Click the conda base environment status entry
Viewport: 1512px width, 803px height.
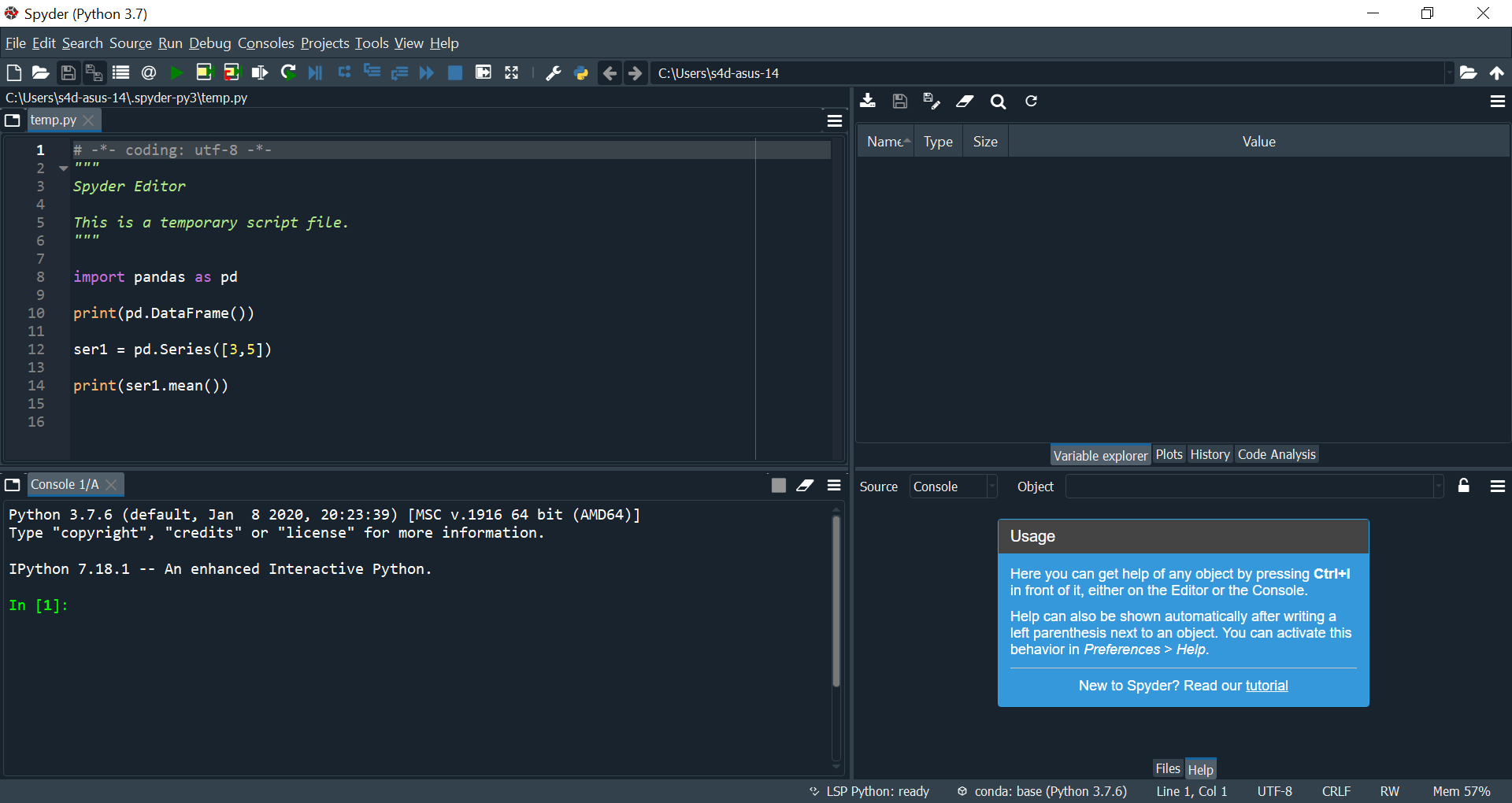[1042, 791]
